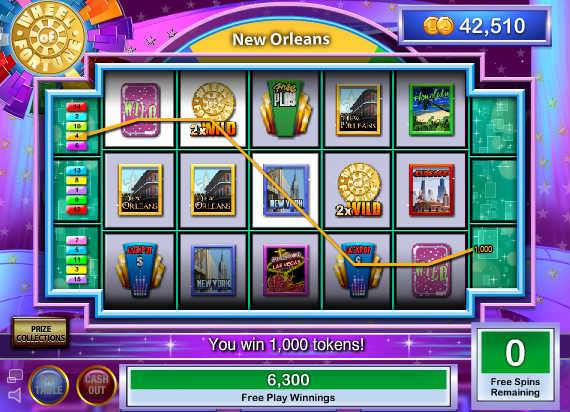Open the Prize Collections button
The image size is (570, 412).
click(x=40, y=333)
